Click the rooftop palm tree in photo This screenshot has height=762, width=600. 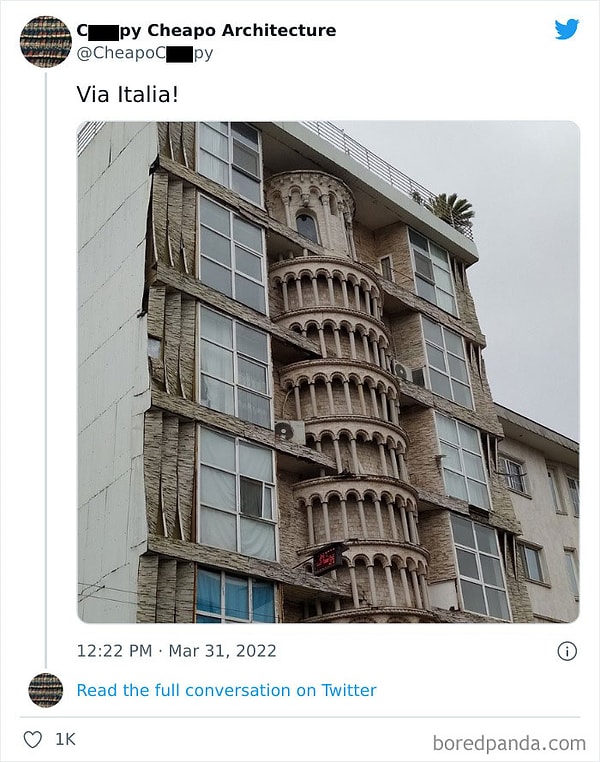pos(451,209)
